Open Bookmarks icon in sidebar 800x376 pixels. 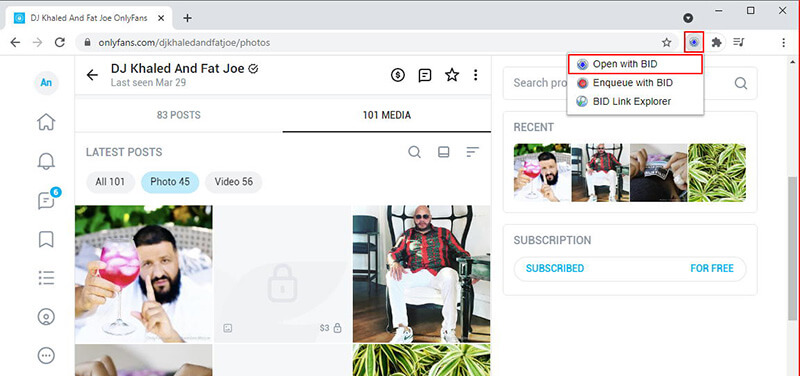click(x=46, y=239)
